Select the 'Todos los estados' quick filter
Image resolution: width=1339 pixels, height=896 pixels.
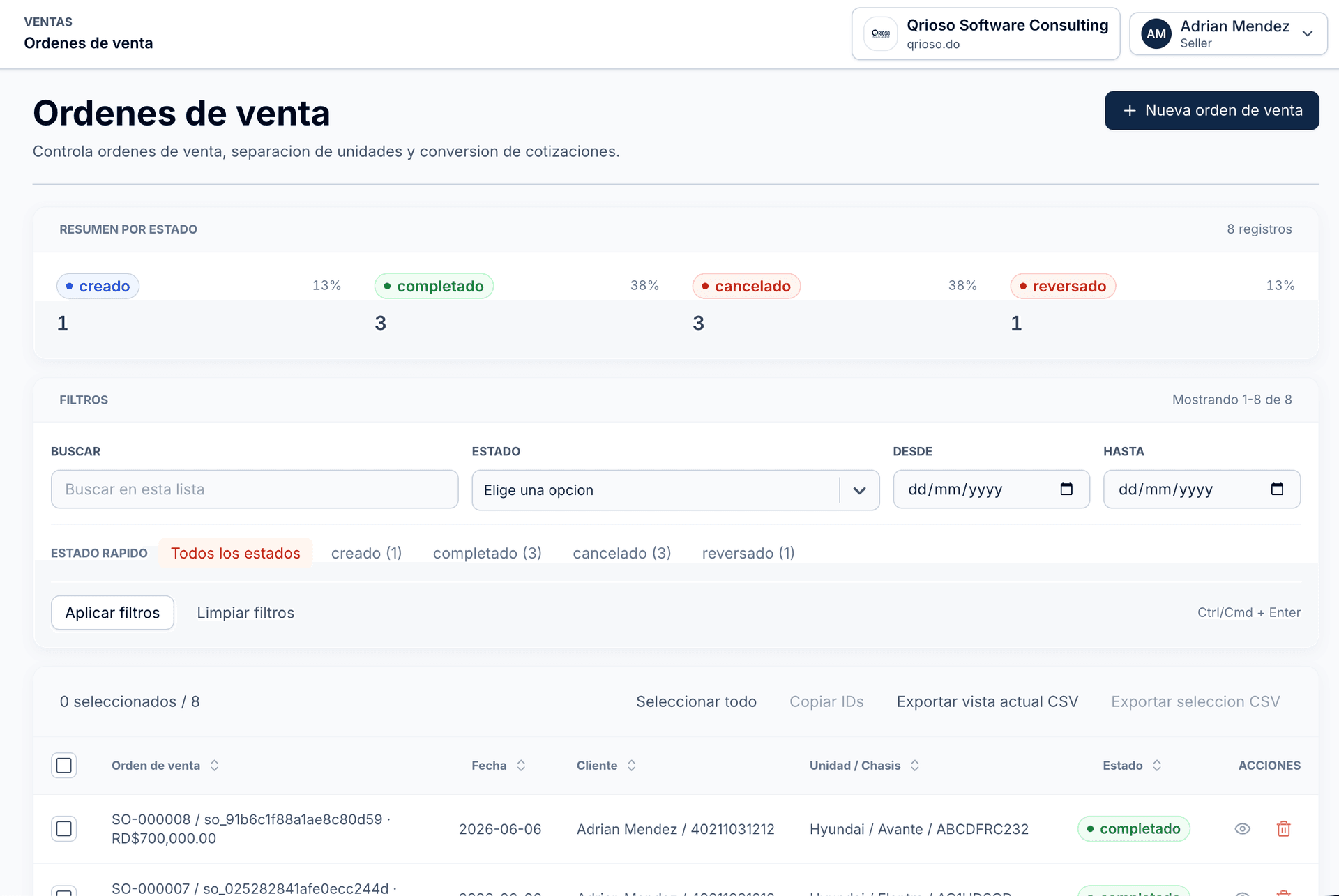click(x=236, y=553)
